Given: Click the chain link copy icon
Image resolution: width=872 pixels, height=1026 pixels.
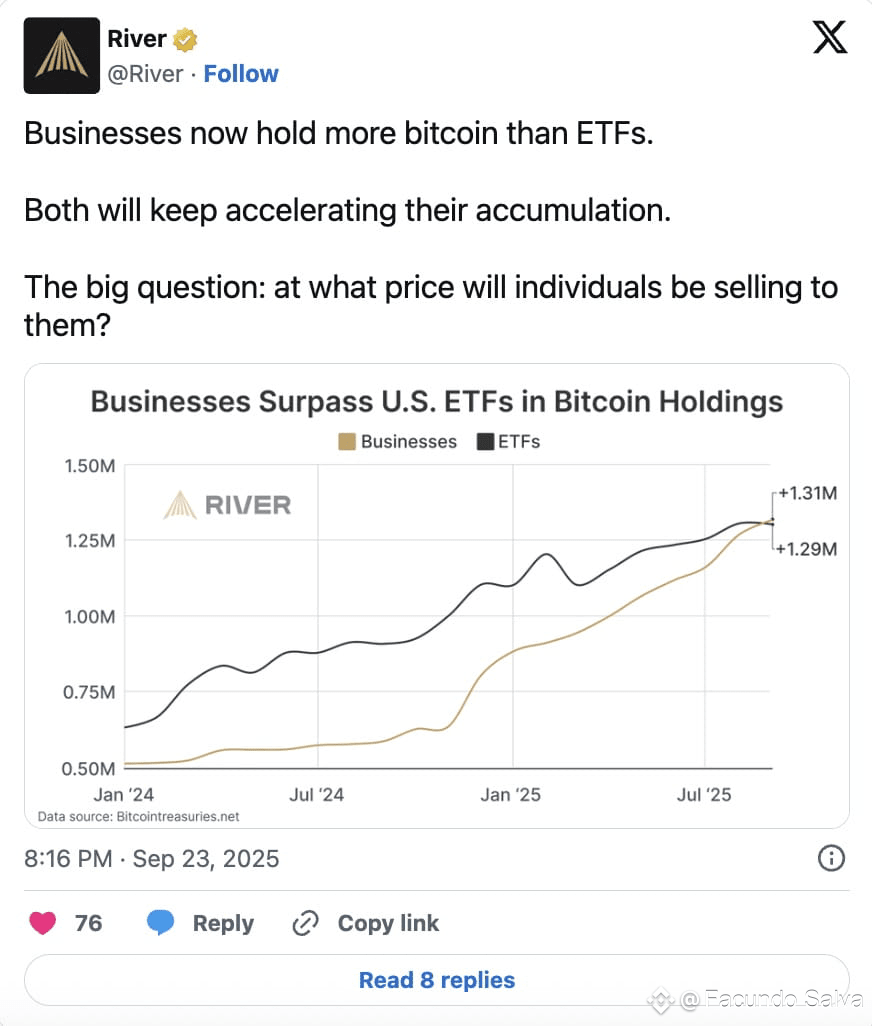Looking at the screenshot, I should coord(305,923).
